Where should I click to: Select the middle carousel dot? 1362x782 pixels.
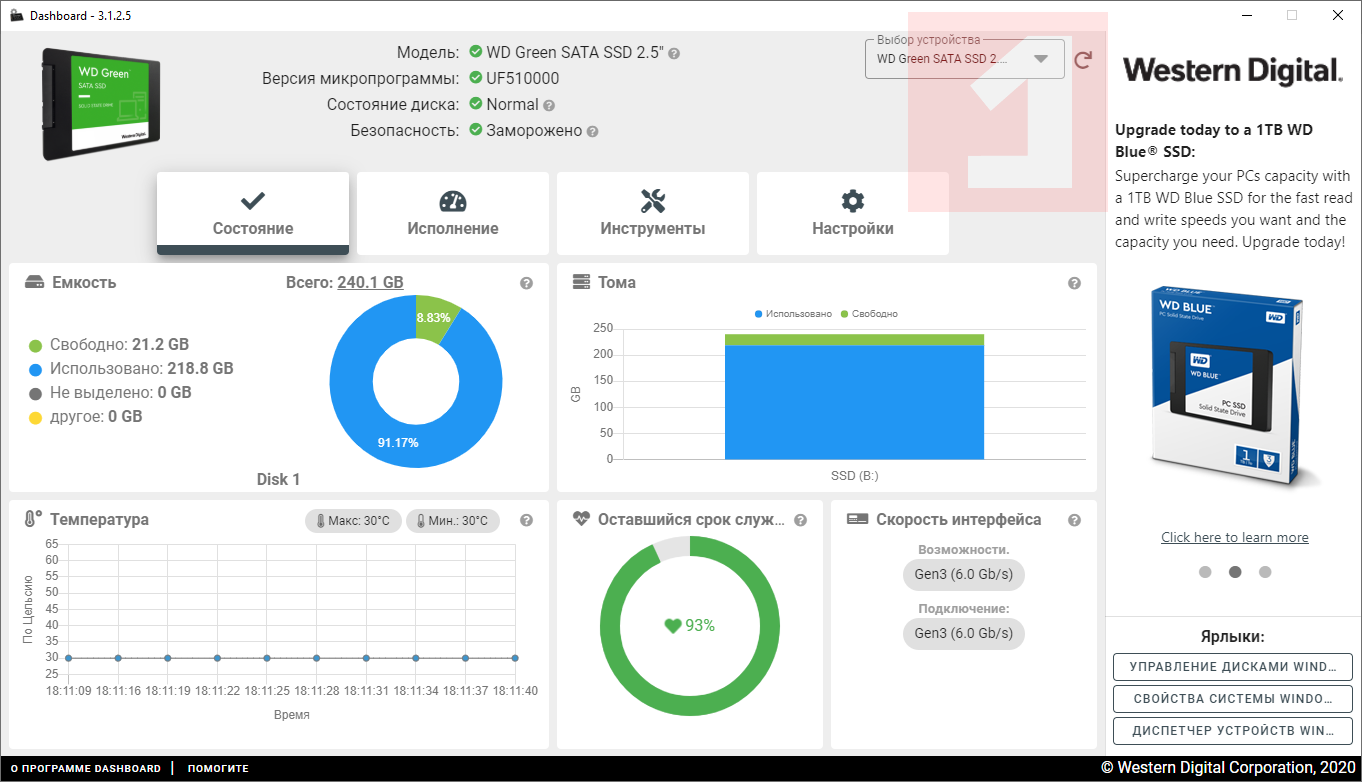click(x=1235, y=572)
